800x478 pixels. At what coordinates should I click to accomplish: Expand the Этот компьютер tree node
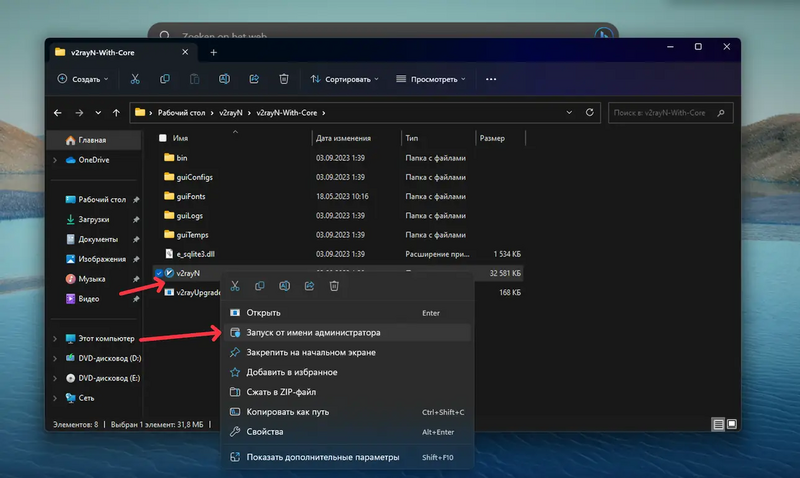(x=55, y=339)
